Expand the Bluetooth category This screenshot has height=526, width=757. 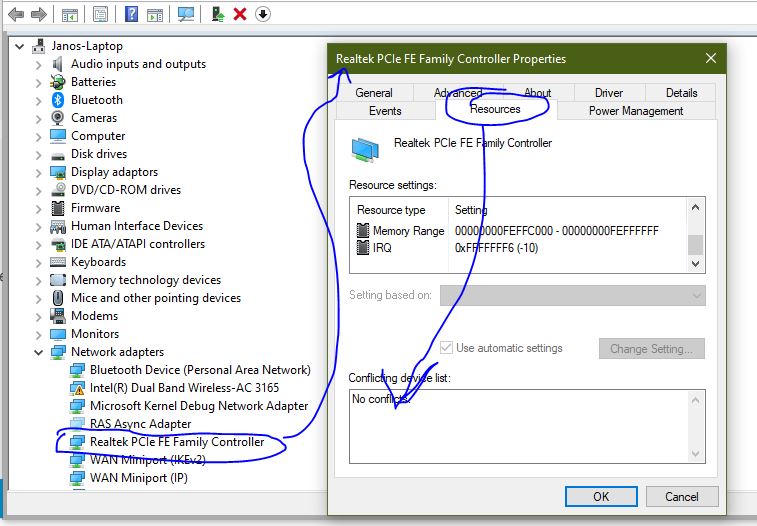click(x=39, y=100)
